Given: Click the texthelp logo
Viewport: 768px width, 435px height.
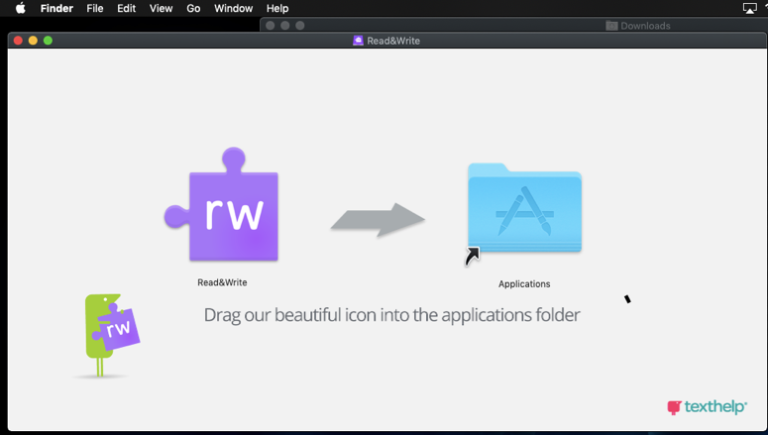Looking at the screenshot, I should tap(706, 407).
